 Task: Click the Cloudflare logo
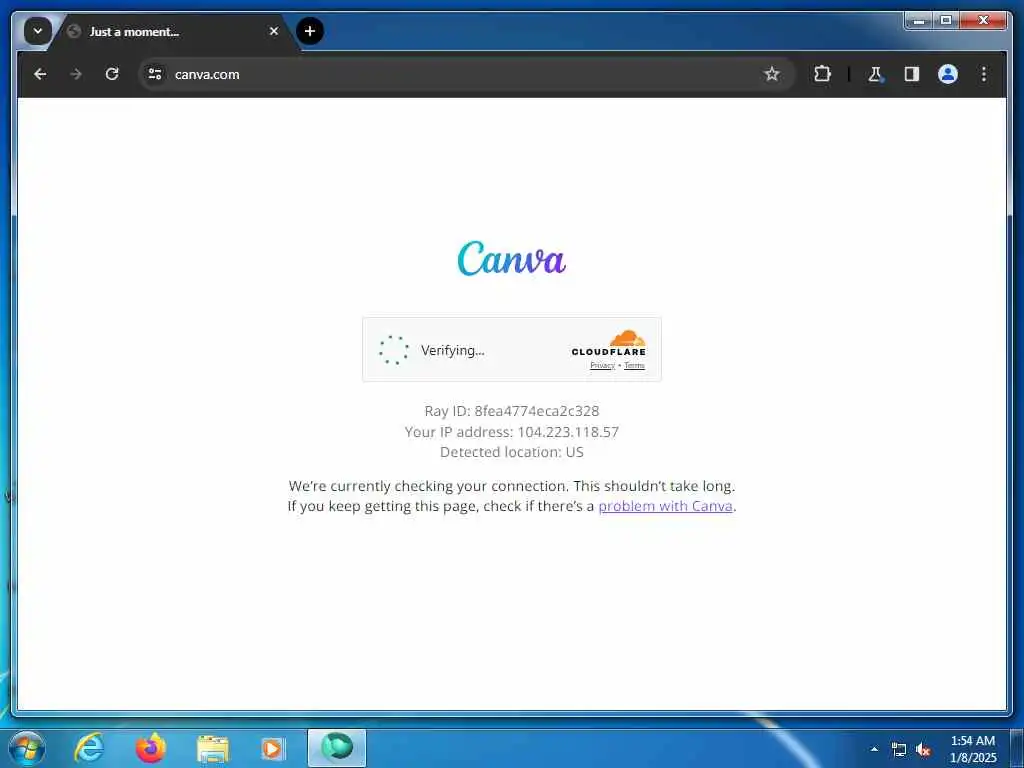click(609, 343)
